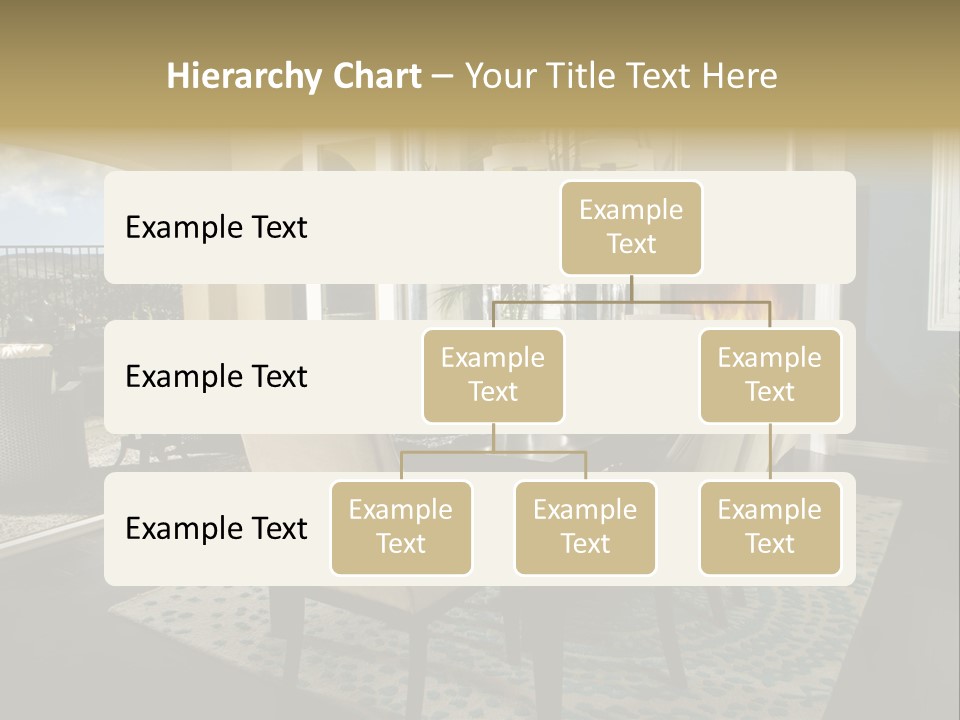The width and height of the screenshot is (960, 720).
Task: Click empty space right of the top-level box
Action: [x=780, y=227]
